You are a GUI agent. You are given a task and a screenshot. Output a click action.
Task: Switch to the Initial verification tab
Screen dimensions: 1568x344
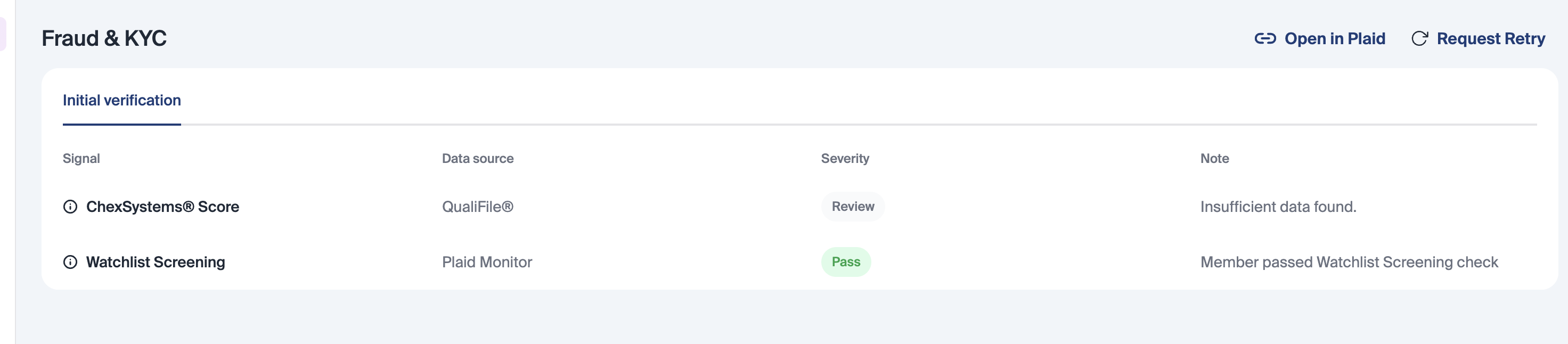coord(122,101)
